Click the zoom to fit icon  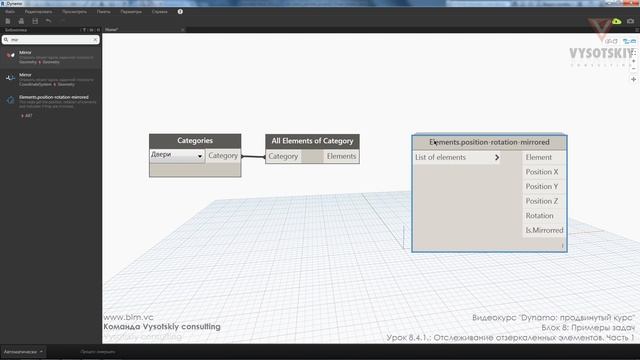click(633, 53)
